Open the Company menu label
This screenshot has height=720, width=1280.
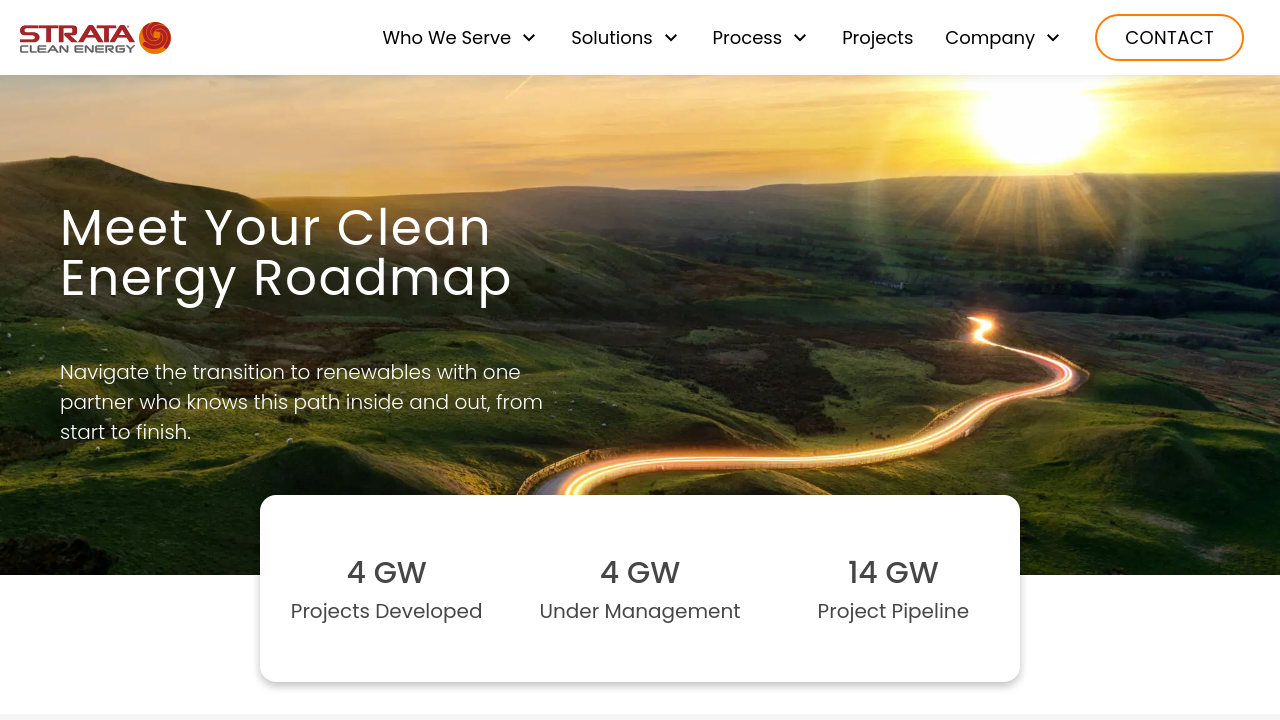[x=989, y=38]
